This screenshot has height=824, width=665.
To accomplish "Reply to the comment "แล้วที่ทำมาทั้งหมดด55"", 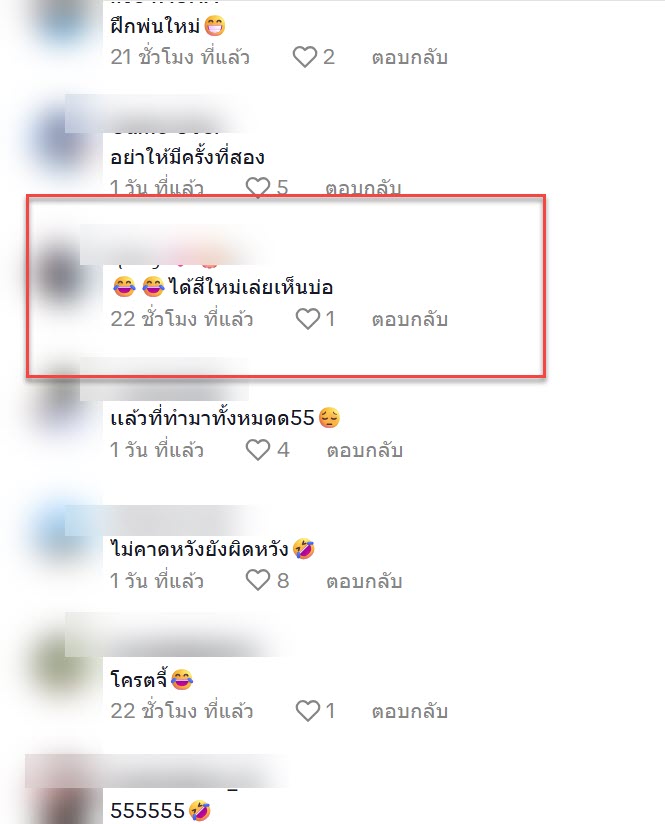I will 364,450.
